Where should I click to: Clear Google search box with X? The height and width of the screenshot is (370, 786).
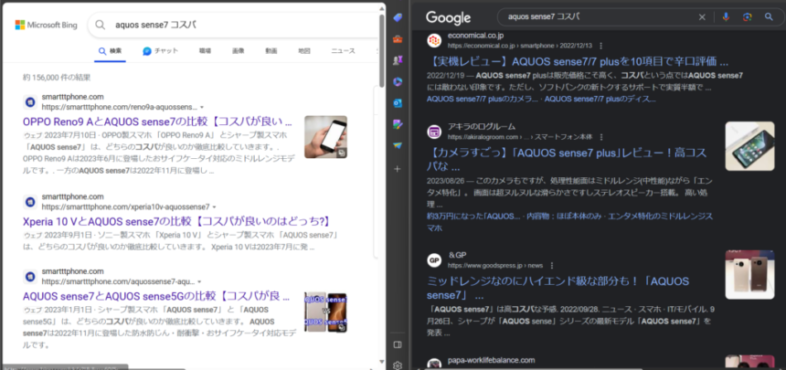[x=702, y=17]
